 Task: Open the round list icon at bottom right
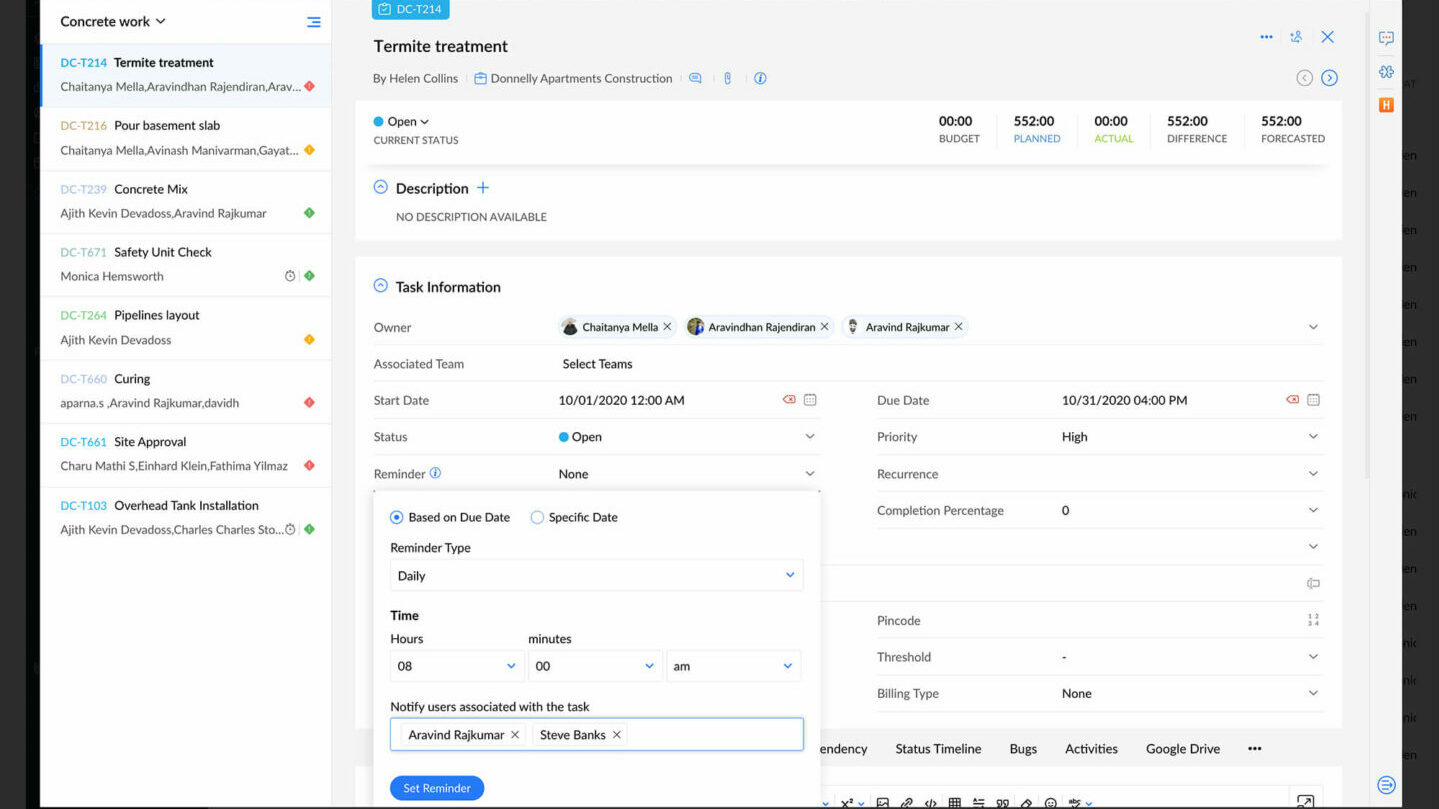(1386, 785)
